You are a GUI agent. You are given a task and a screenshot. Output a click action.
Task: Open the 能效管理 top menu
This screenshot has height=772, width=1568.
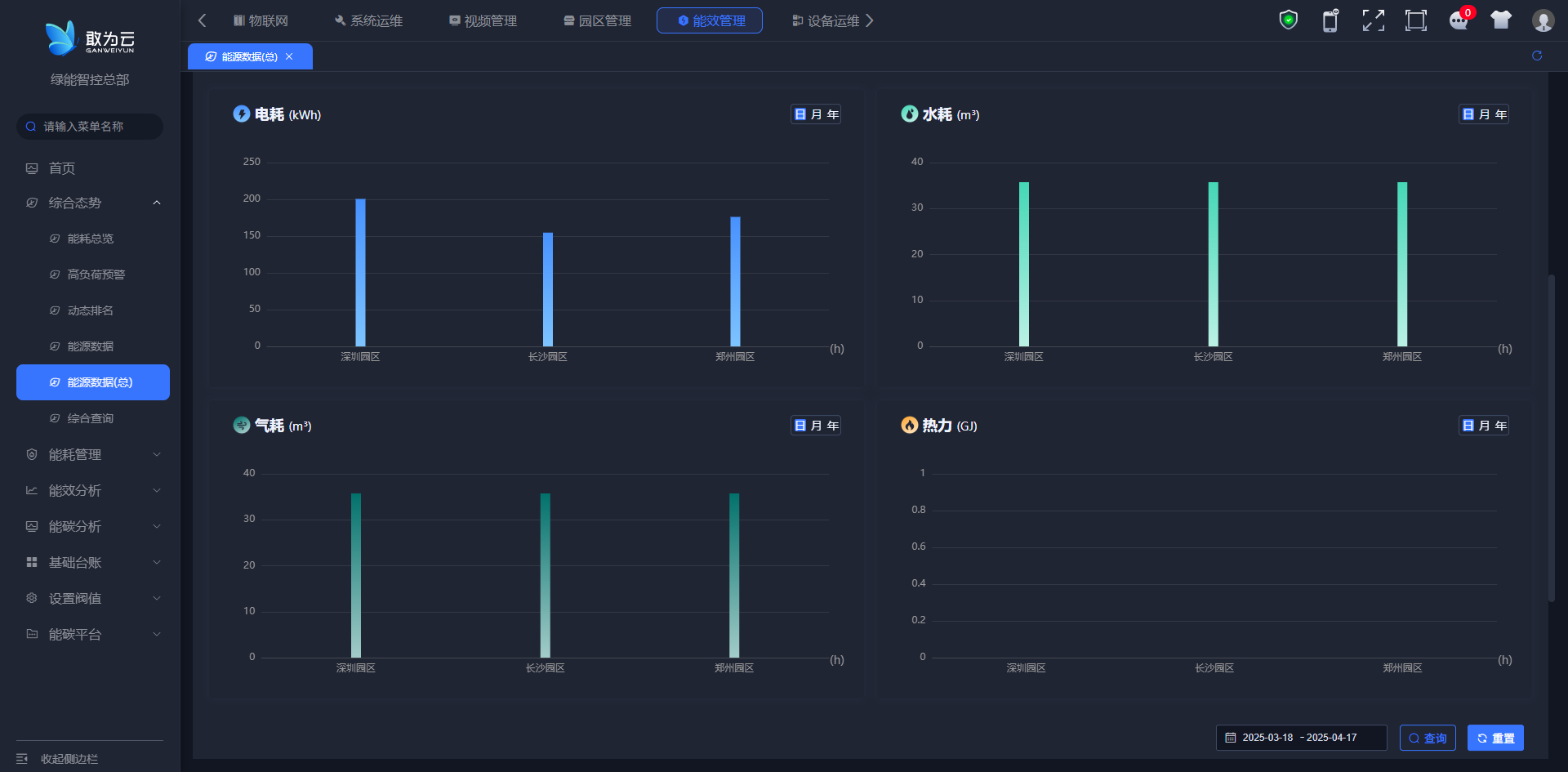(710, 20)
